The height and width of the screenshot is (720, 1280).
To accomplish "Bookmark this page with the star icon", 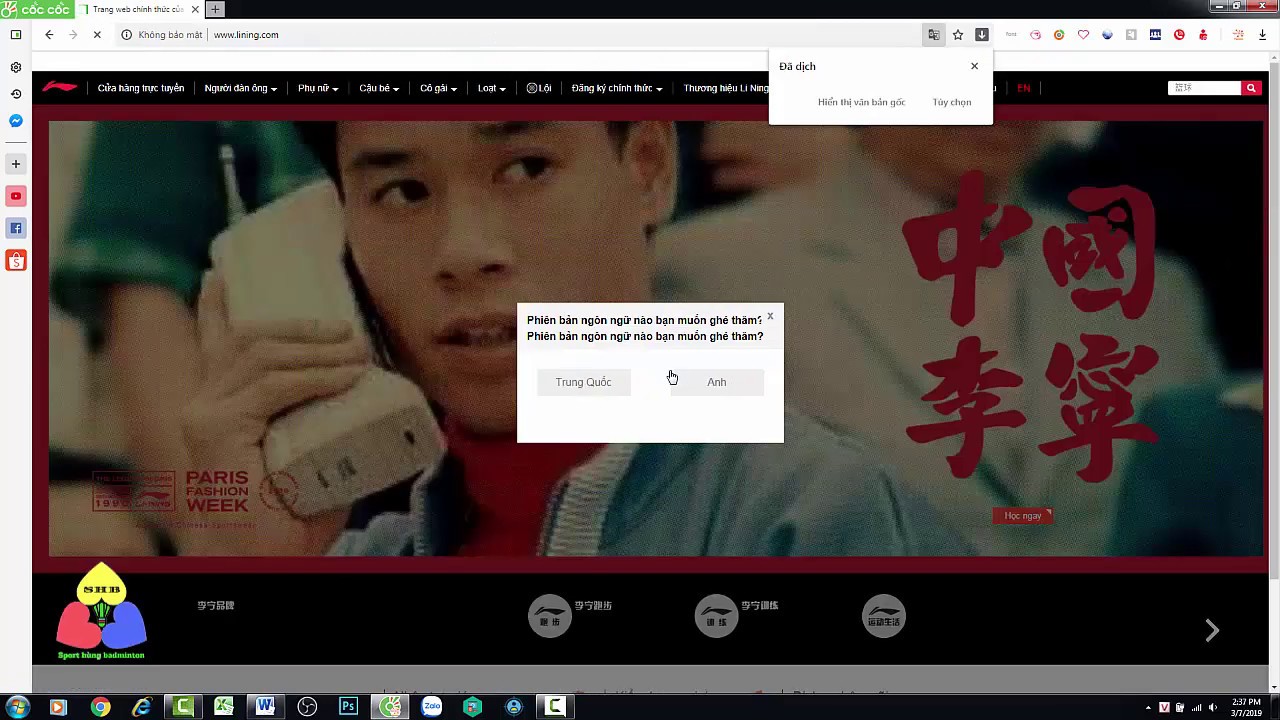I will [957, 34].
